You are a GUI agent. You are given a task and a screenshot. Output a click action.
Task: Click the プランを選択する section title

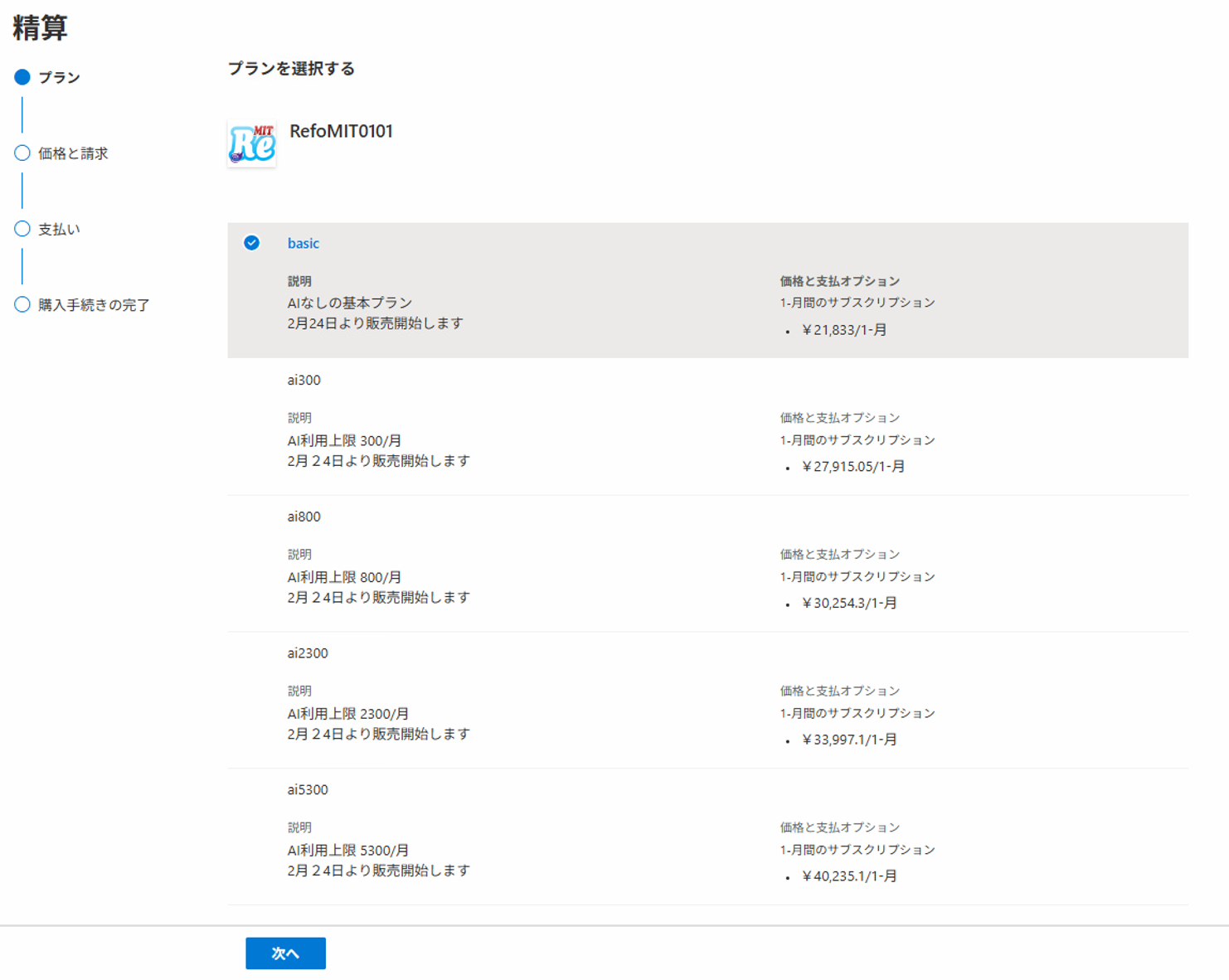click(x=292, y=69)
